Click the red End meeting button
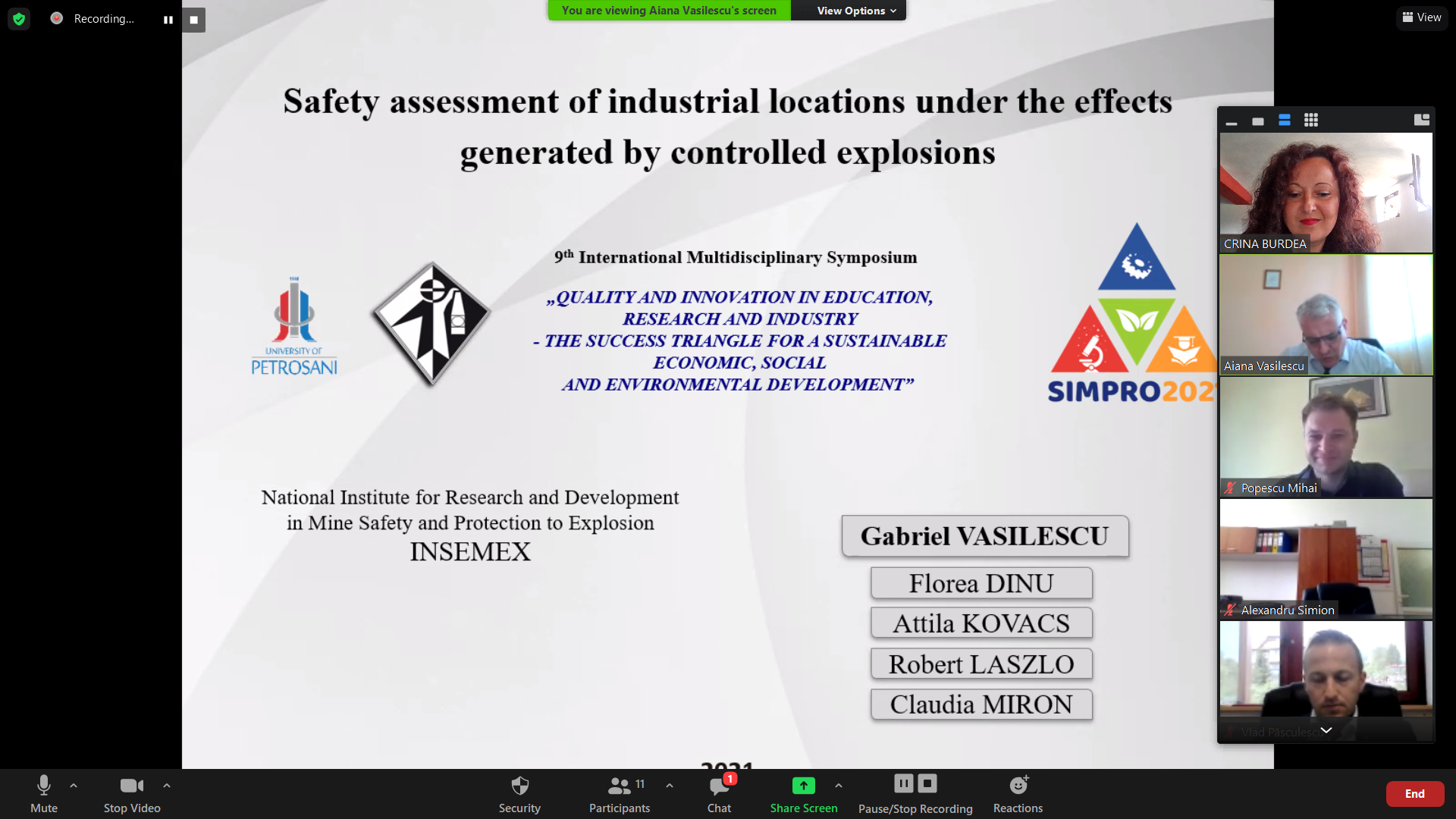 [1415, 794]
